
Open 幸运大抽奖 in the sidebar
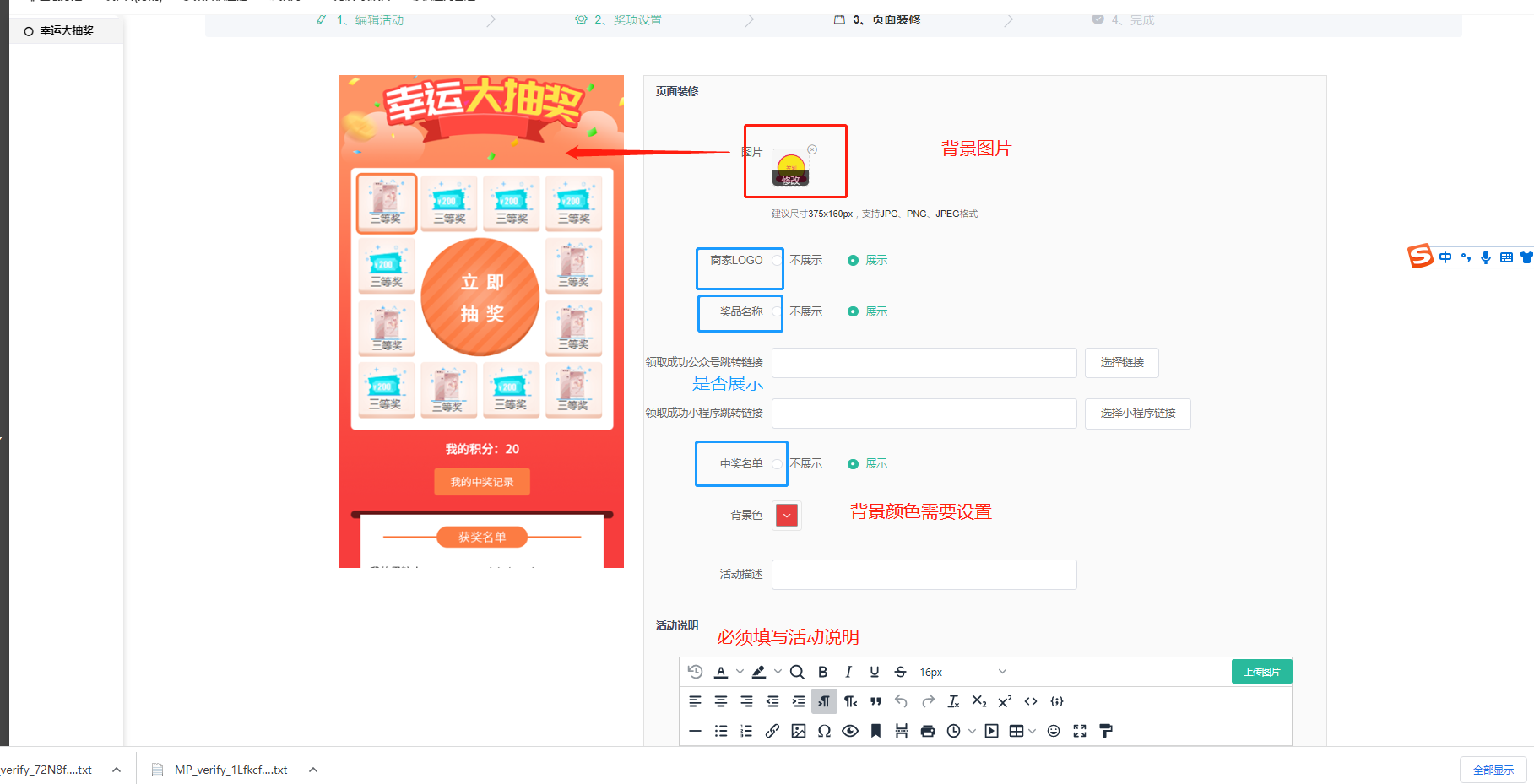67,31
